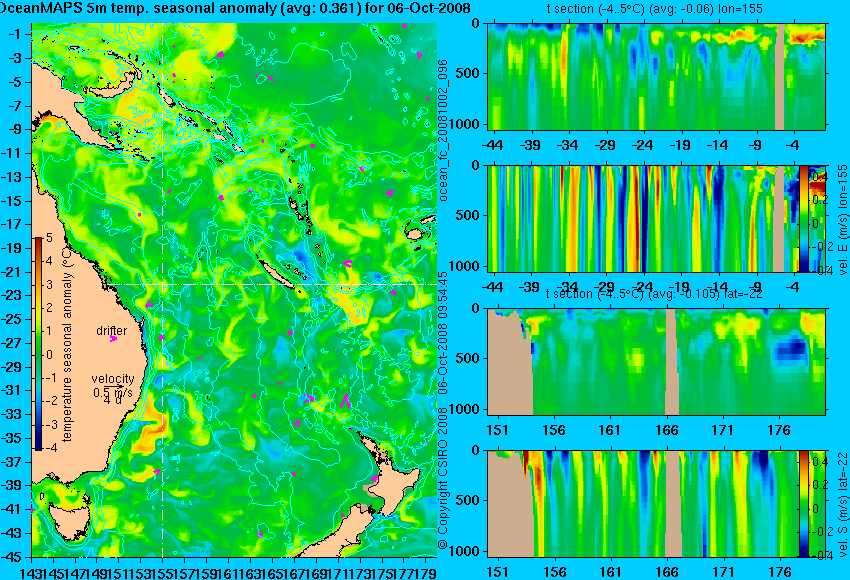The image size is (850, 580).
Task: Click the dashed horizontal line at latitude -22
Action: click(x=234, y=284)
